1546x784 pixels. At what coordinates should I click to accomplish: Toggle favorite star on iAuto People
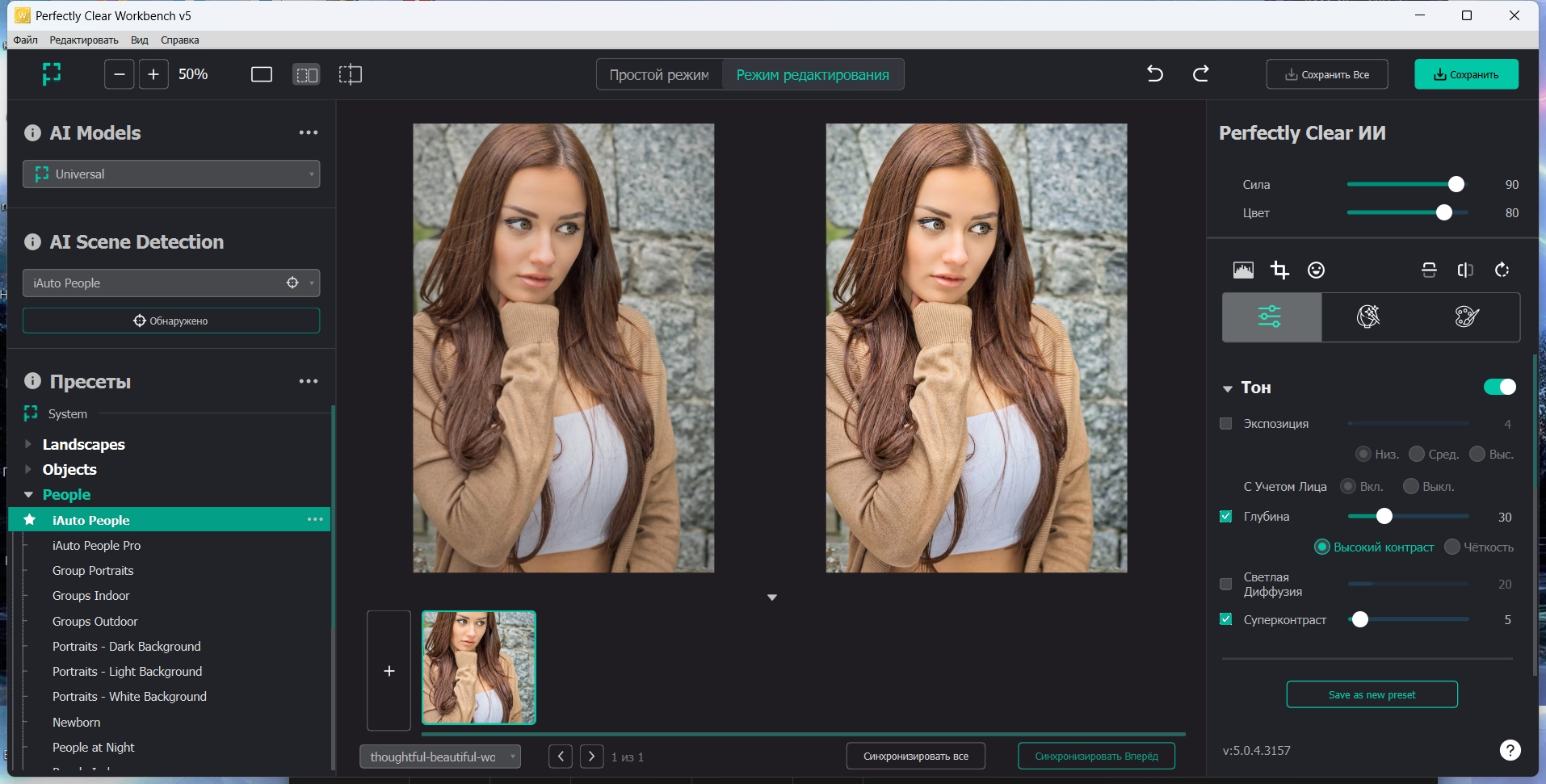(30, 520)
